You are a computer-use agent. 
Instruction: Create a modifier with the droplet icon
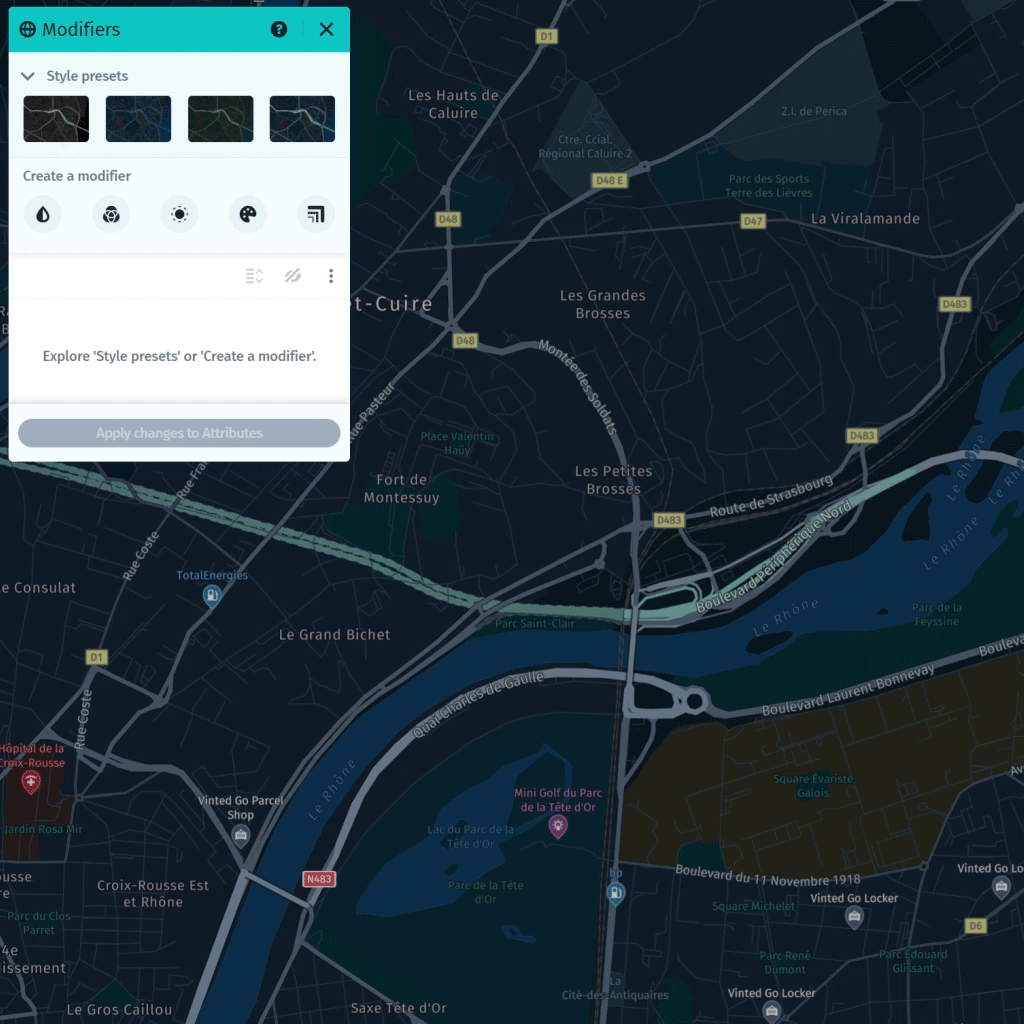(43, 214)
